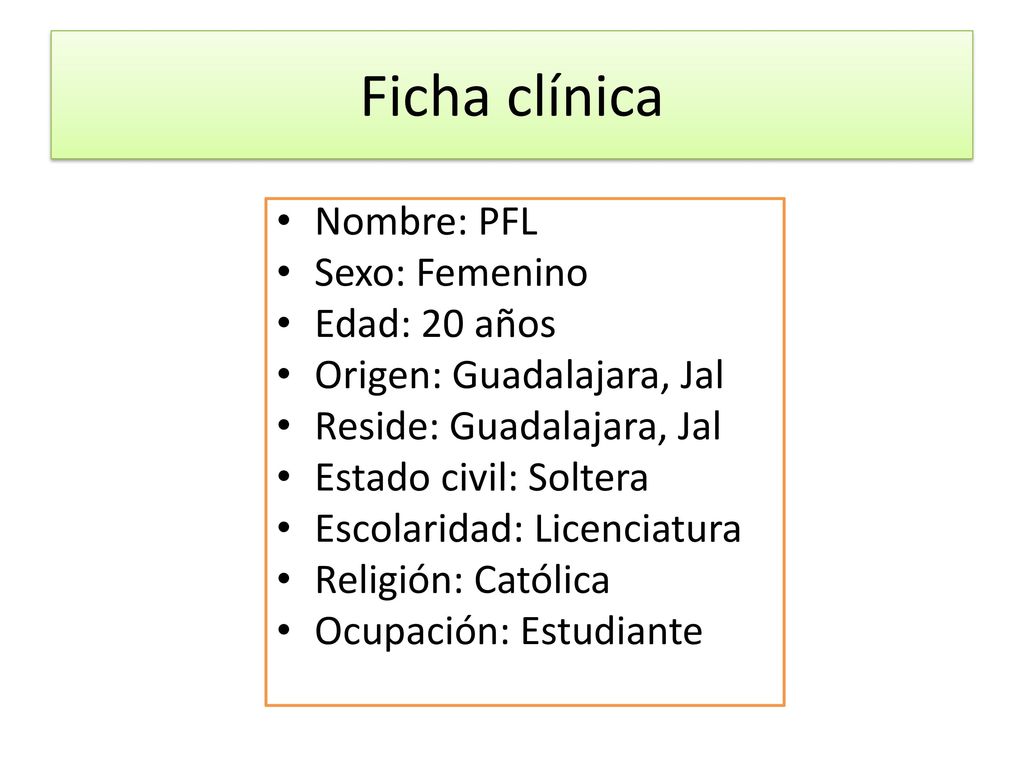Select the 'Reside: Guadalajara, Jal' entry
The image size is (1024, 768).
[x=518, y=426]
